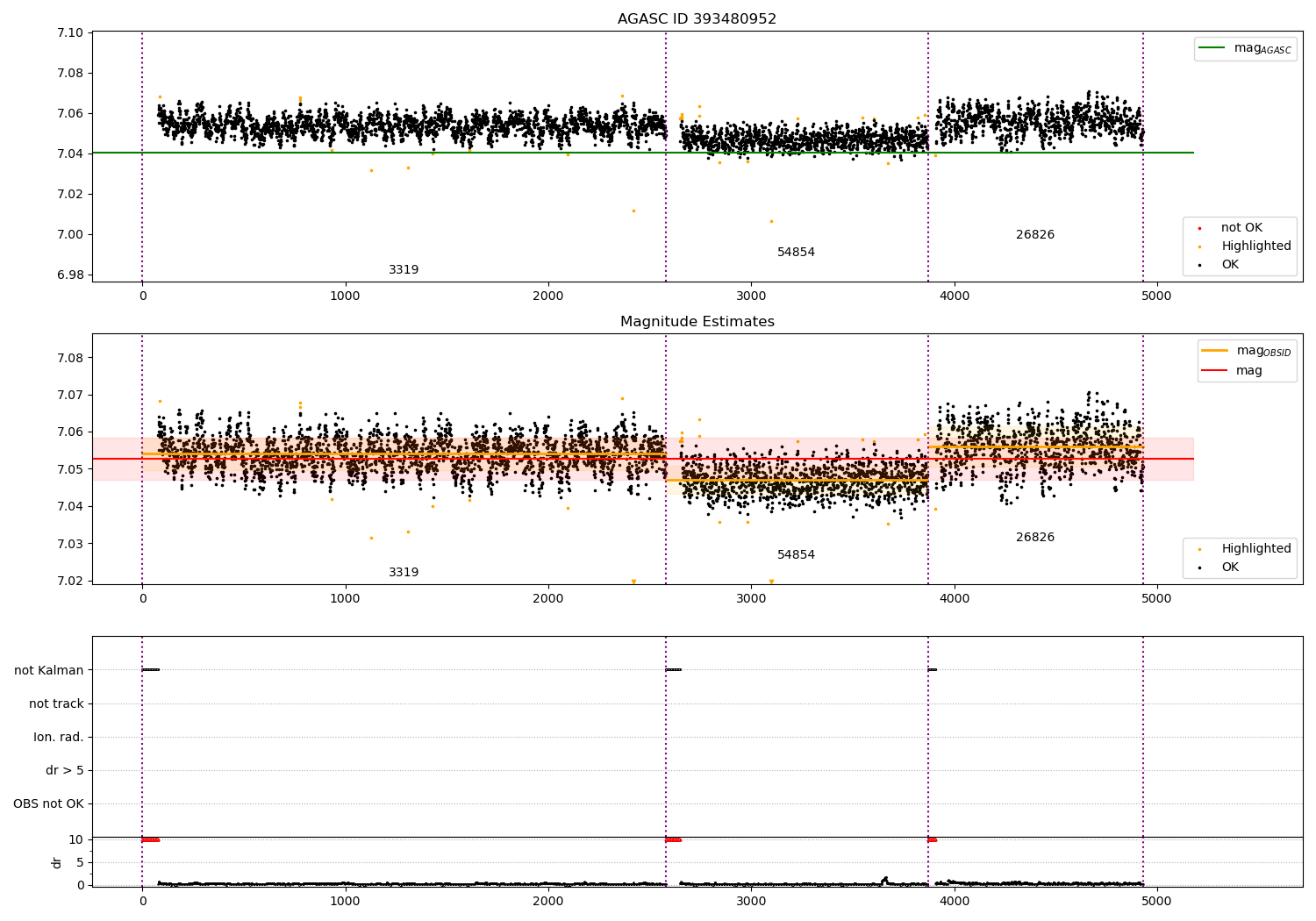This screenshot has width=1316, height=921.
Task: Click x-axis tick 3000 in the dr flags plot
Action: tap(751, 902)
